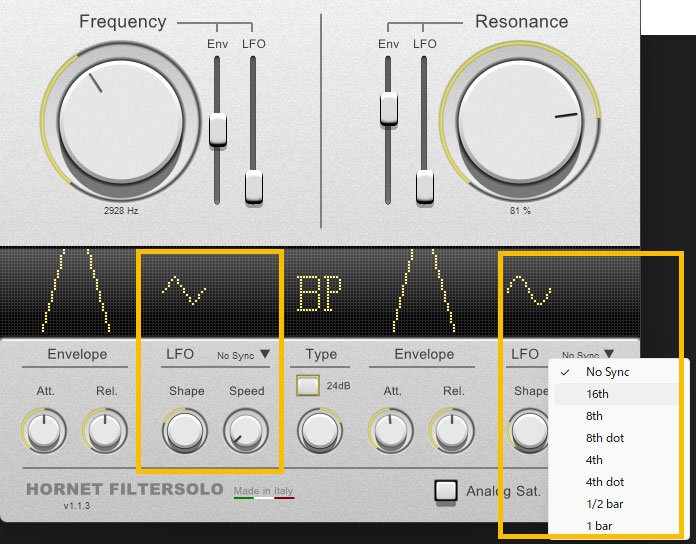Click the BP filter type display

[320, 295]
